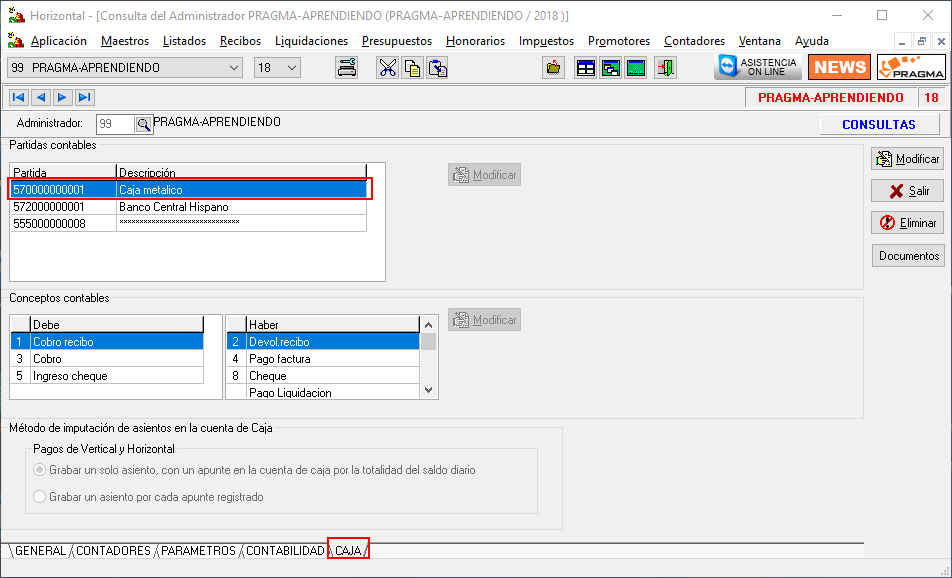Go to previous record arrow
This screenshot has width=952, height=578.
pos(40,97)
